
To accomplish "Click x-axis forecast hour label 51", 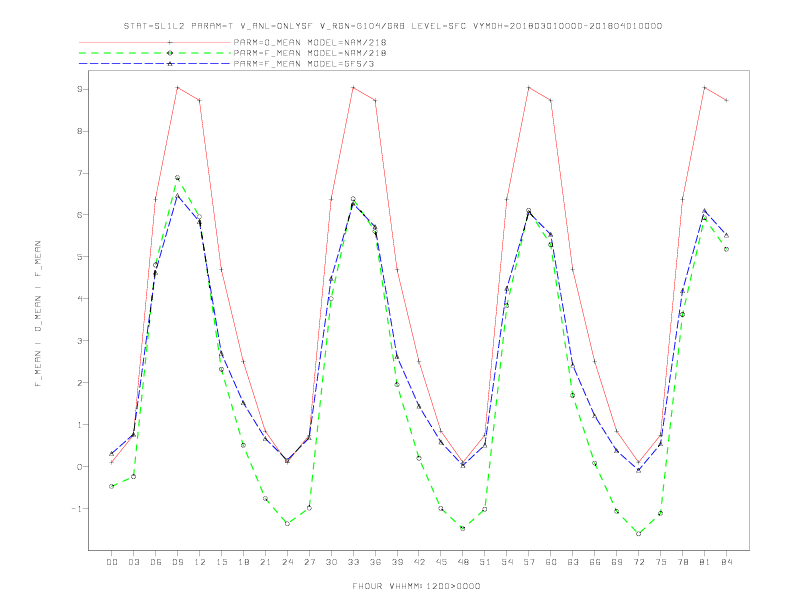I will [485, 562].
